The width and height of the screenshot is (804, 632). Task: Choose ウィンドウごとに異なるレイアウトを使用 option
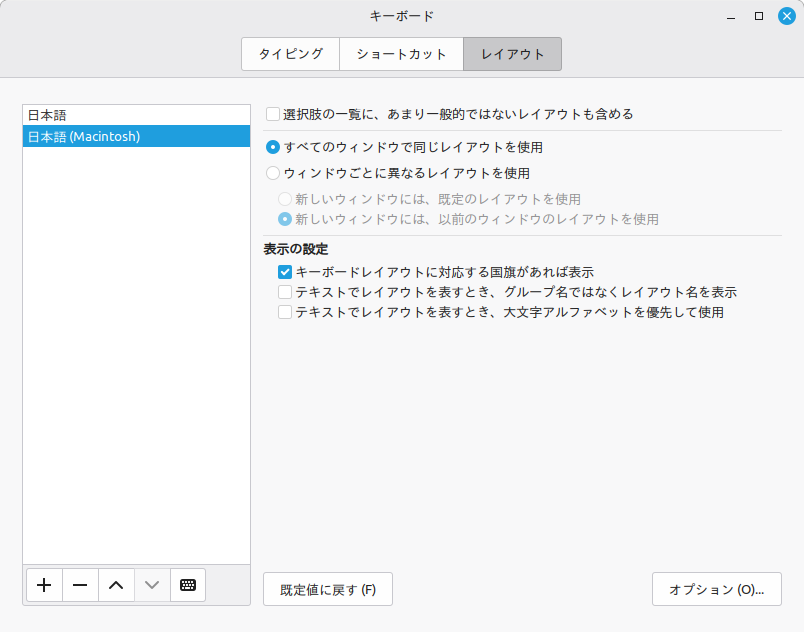click(271, 172)
